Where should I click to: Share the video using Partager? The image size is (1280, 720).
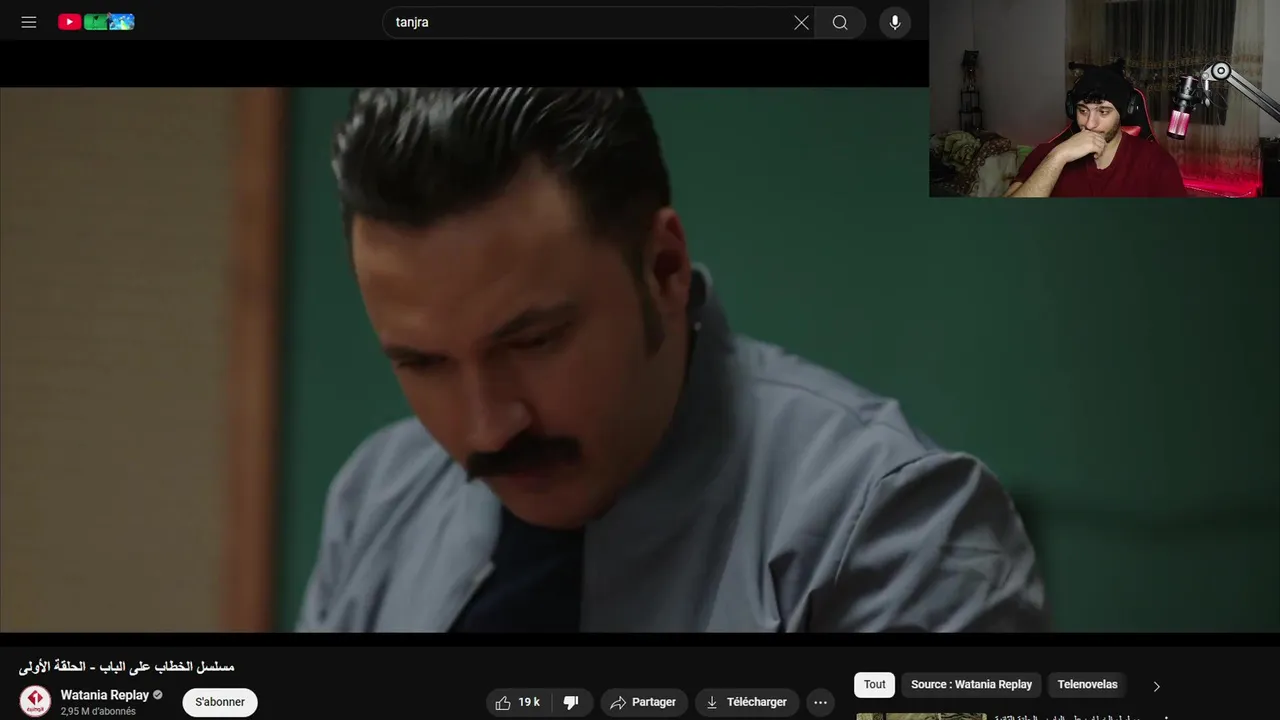click(644, 702)
